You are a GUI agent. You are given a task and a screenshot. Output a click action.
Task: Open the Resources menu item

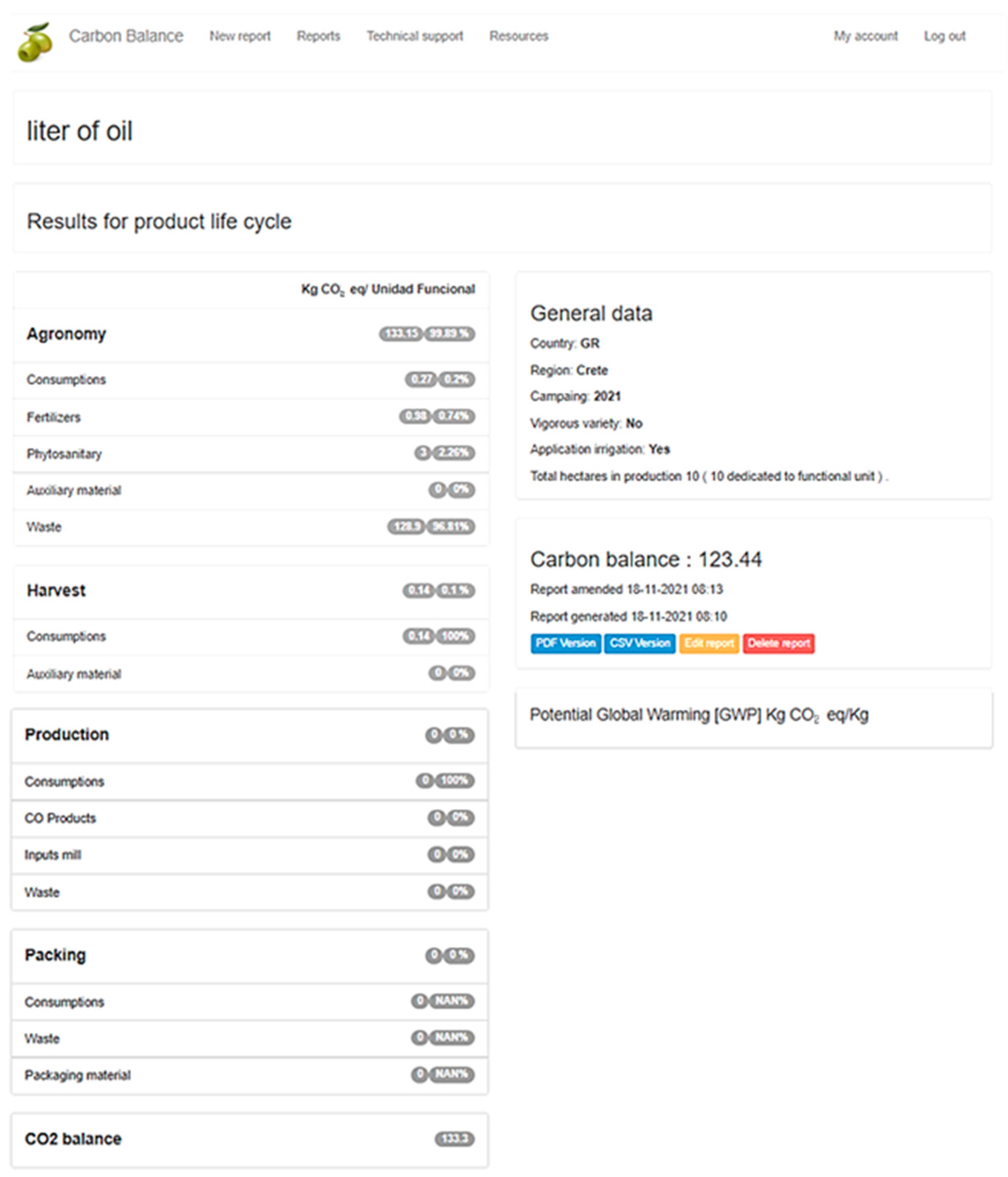pos(519,36)
